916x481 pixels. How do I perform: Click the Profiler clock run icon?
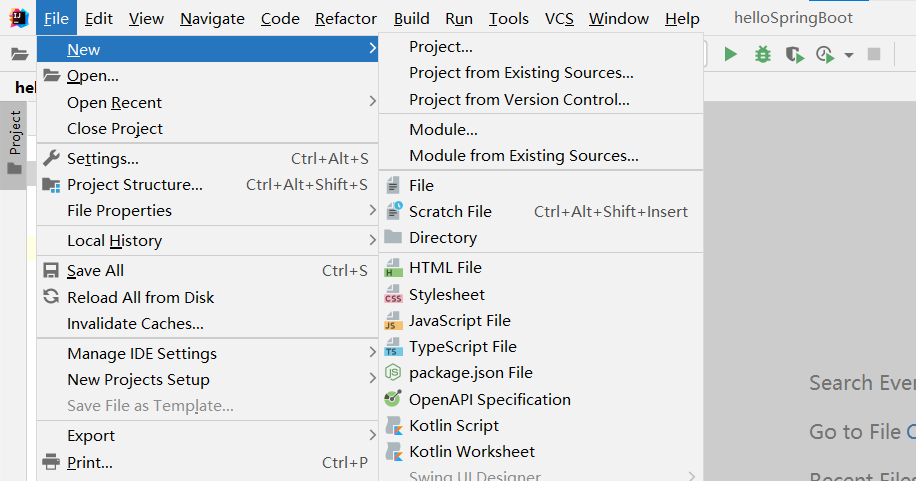tap(825, 54)
